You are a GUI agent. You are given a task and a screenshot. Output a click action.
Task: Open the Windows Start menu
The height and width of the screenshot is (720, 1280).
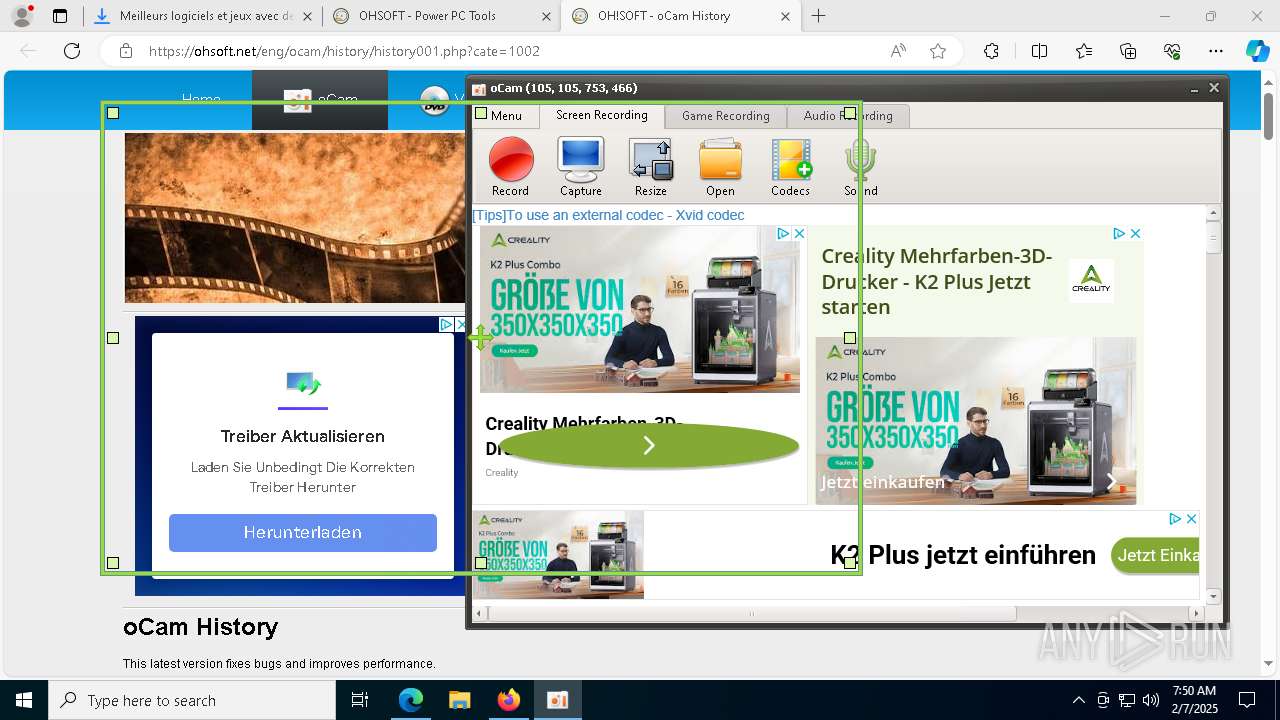24,700
